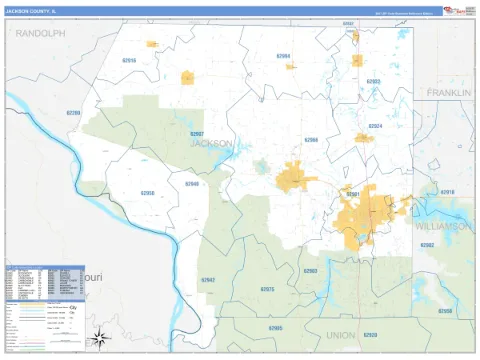Screen dimensions: 480x360
Task: Click ZIP code label 62280
Action: tap(73, 113)
